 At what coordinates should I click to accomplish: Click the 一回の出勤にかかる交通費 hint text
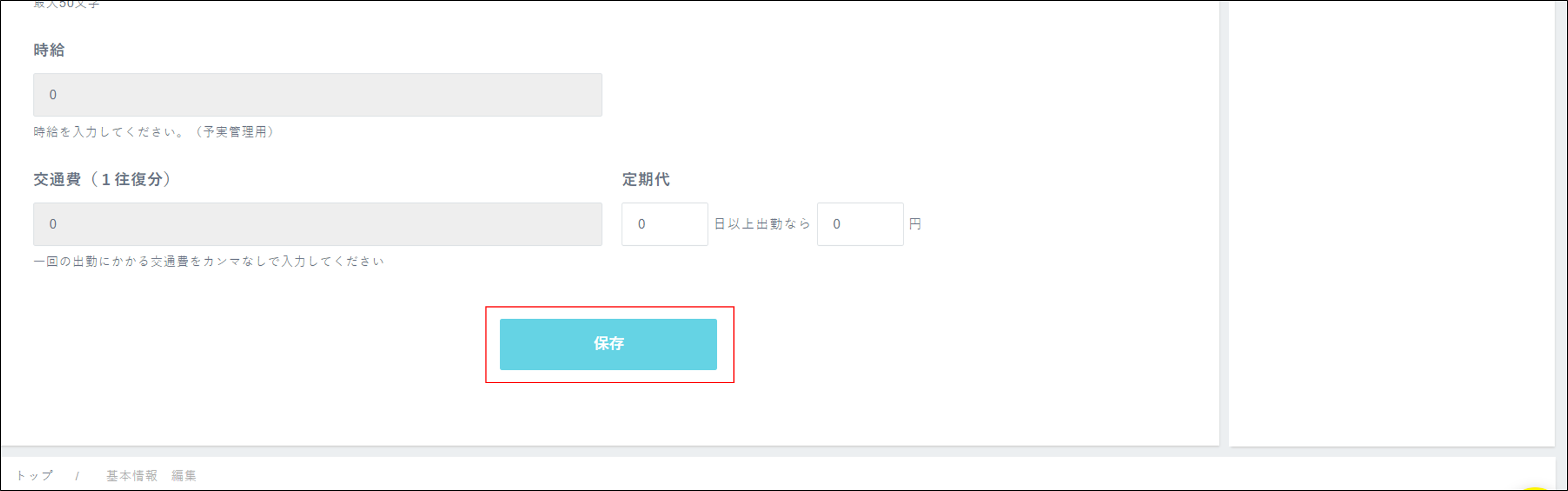tap(208, 261)
